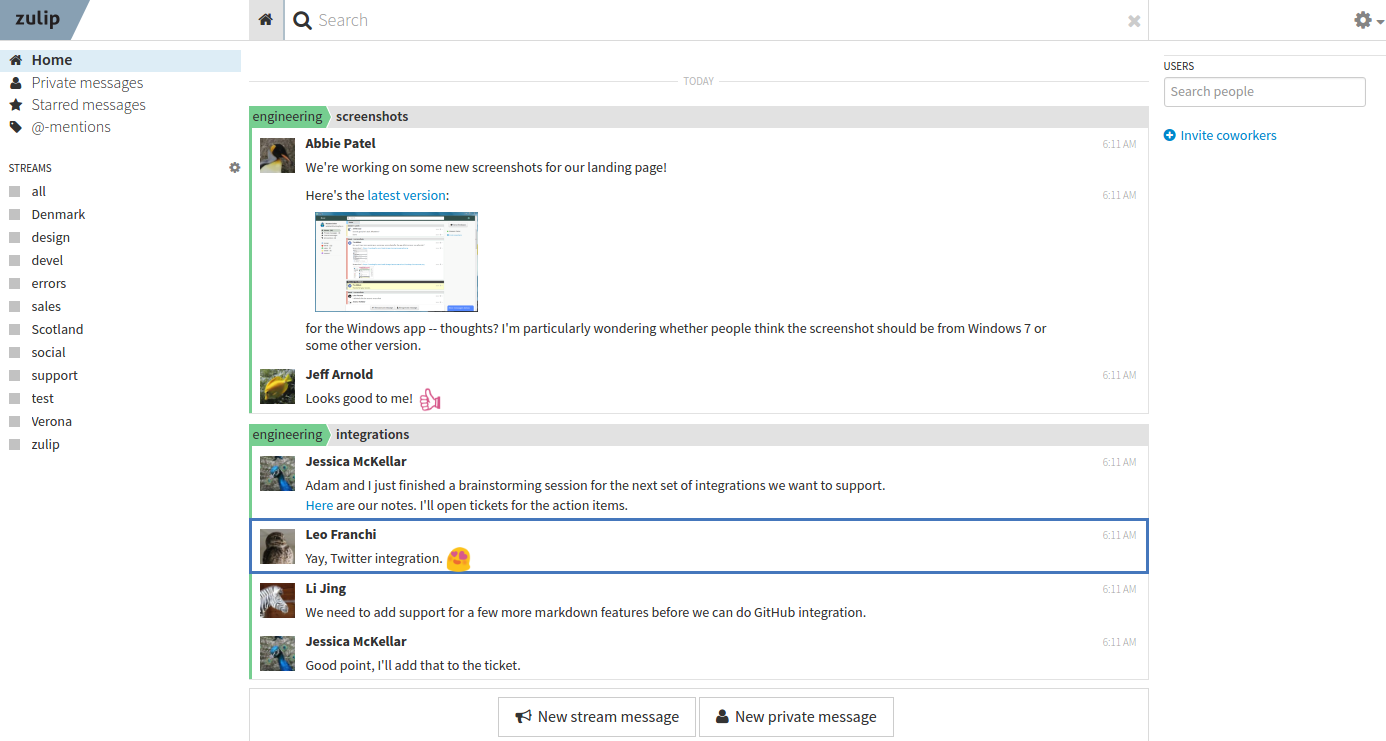The image size is (1386, 741).
Task: Show @-mentions view
Action: coord(71,127)
